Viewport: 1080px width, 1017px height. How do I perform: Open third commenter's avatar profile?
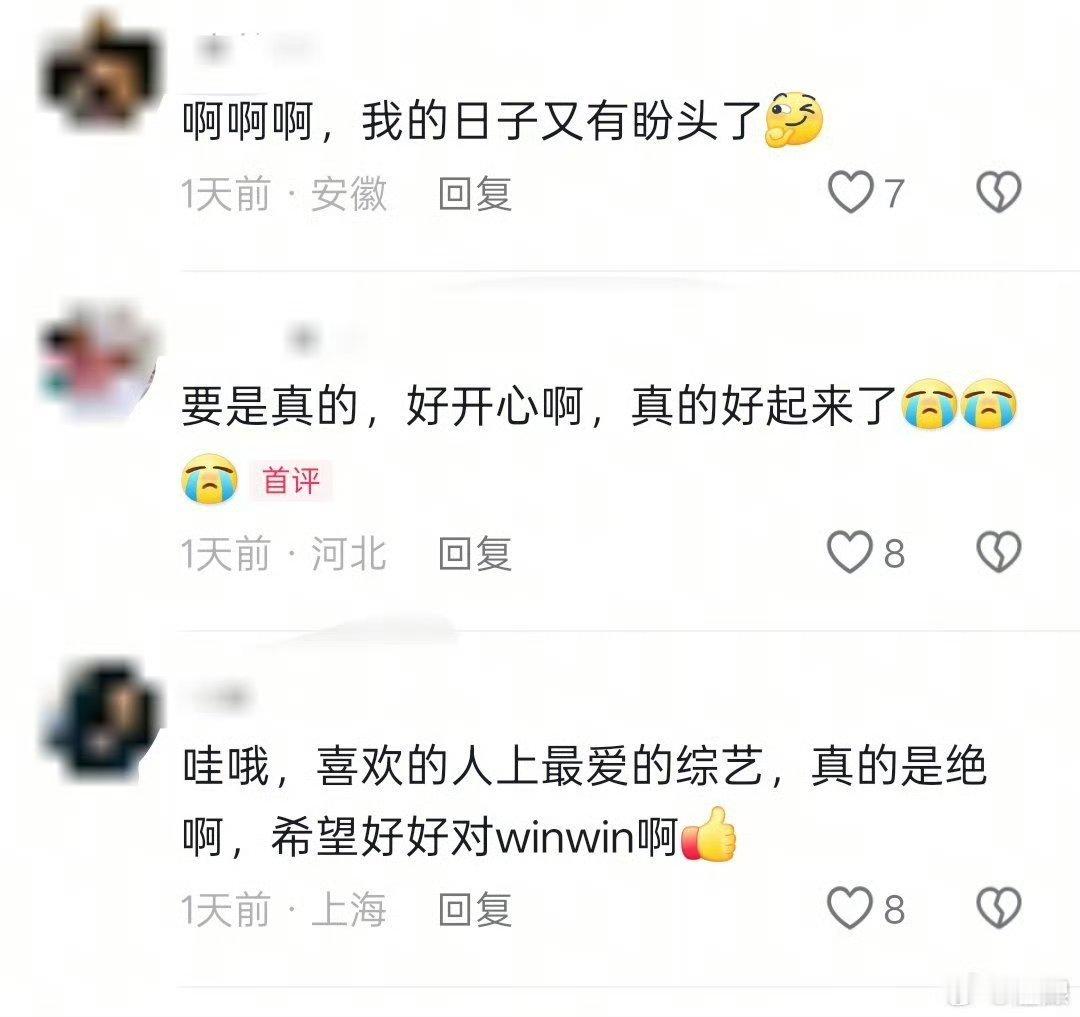click(103, 720)
